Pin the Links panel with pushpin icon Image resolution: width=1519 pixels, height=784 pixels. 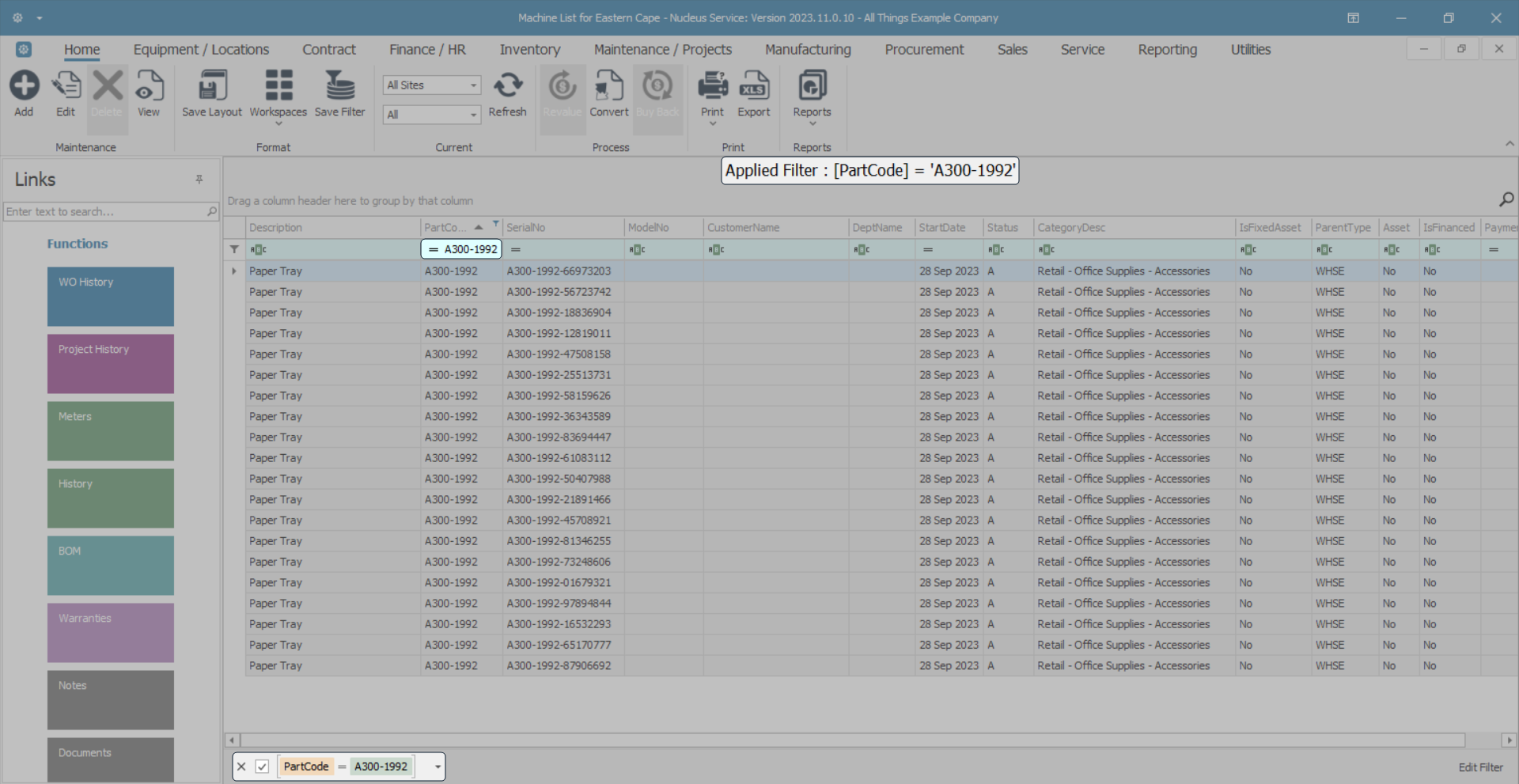pyautogui.click(x=199, y=180)
